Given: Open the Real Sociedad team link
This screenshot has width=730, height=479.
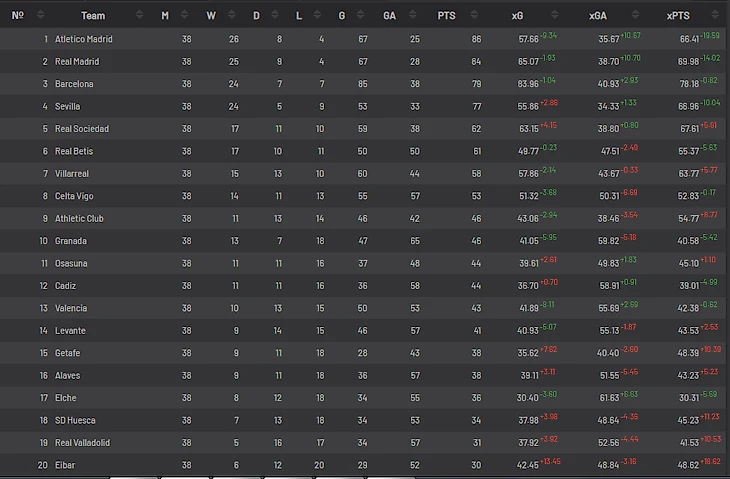Looking at the screenshot, I should click(82, 129).
